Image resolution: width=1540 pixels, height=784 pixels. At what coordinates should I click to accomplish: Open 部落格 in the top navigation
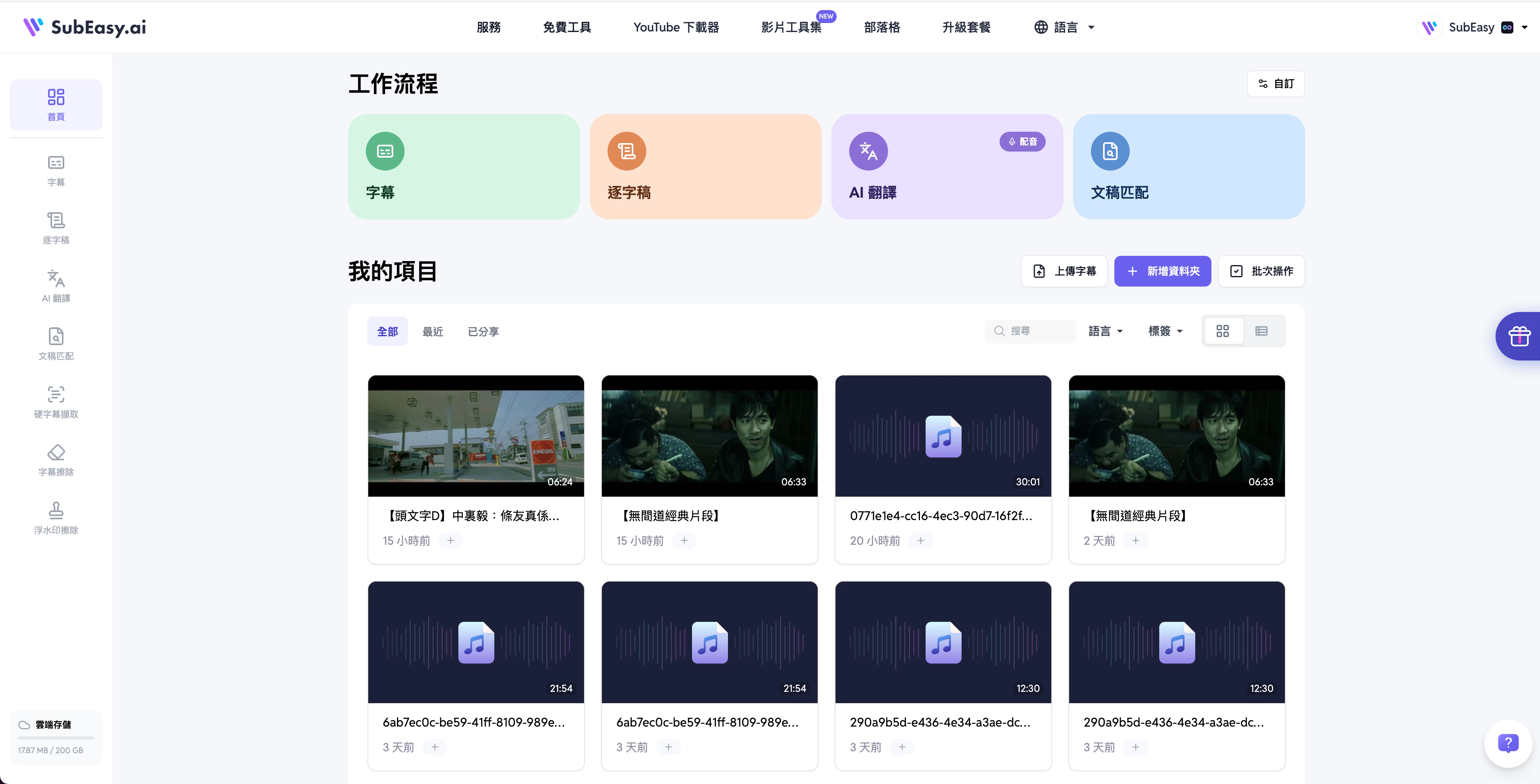coord(882,27)
